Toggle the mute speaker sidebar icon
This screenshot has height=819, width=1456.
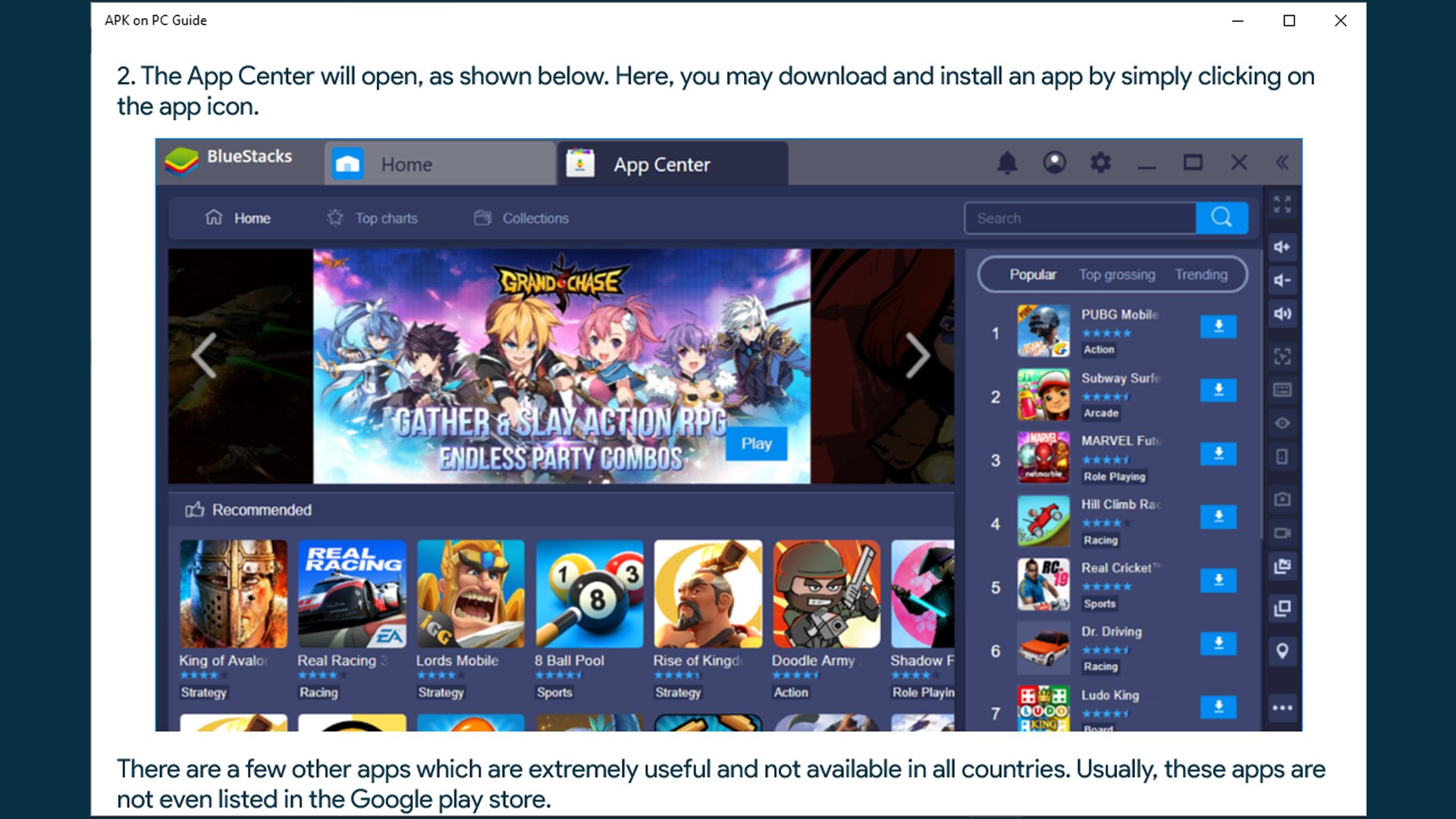(1282, 314)
